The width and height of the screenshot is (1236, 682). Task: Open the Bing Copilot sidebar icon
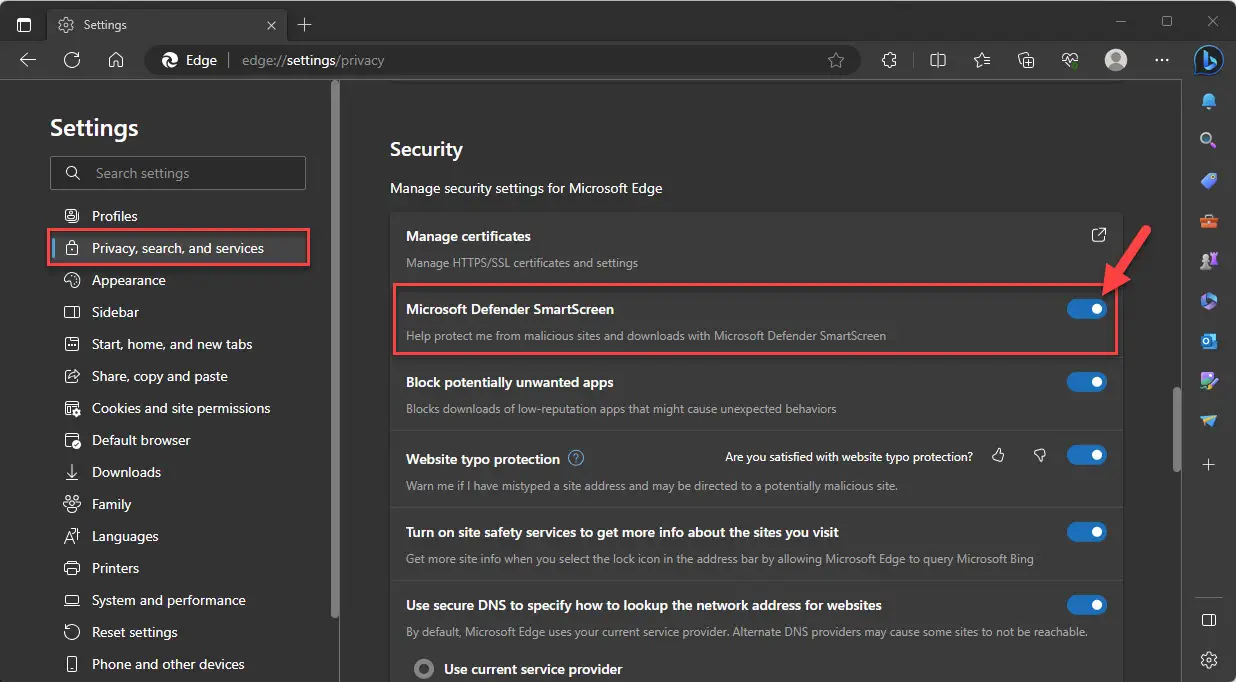pos(1209,60)
